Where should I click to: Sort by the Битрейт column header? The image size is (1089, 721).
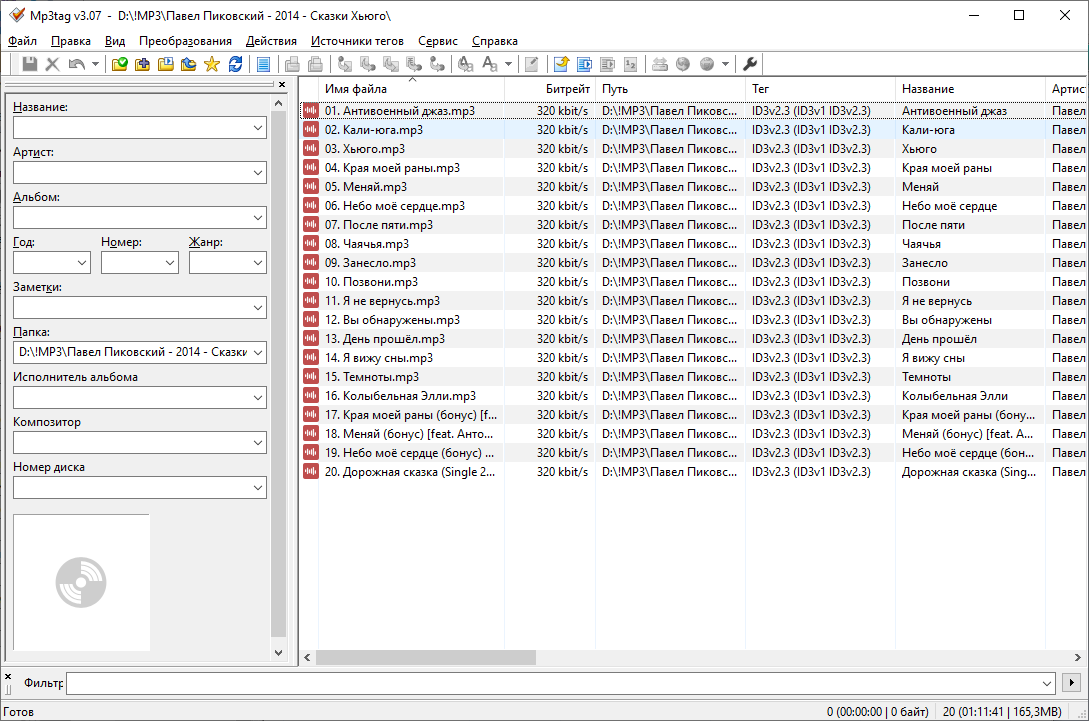click(x=550, y=89)
